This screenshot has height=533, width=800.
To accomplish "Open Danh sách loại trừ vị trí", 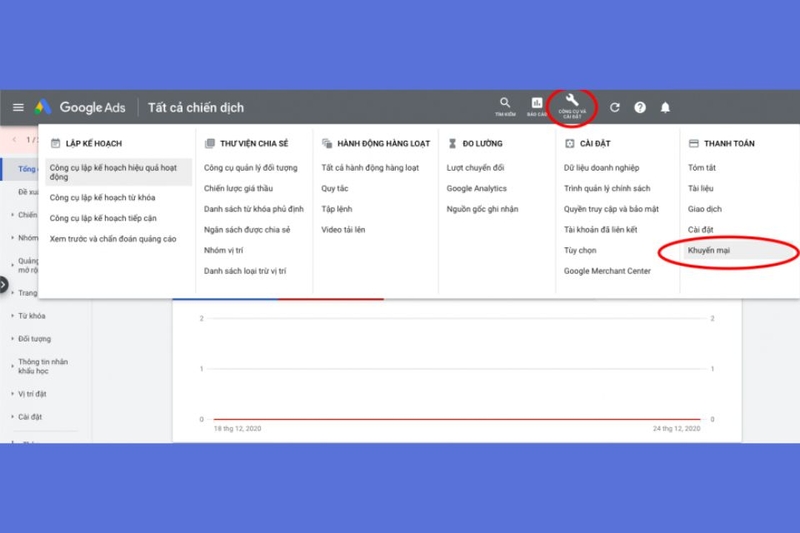I will pyautogui.click(x=245, y=271).
